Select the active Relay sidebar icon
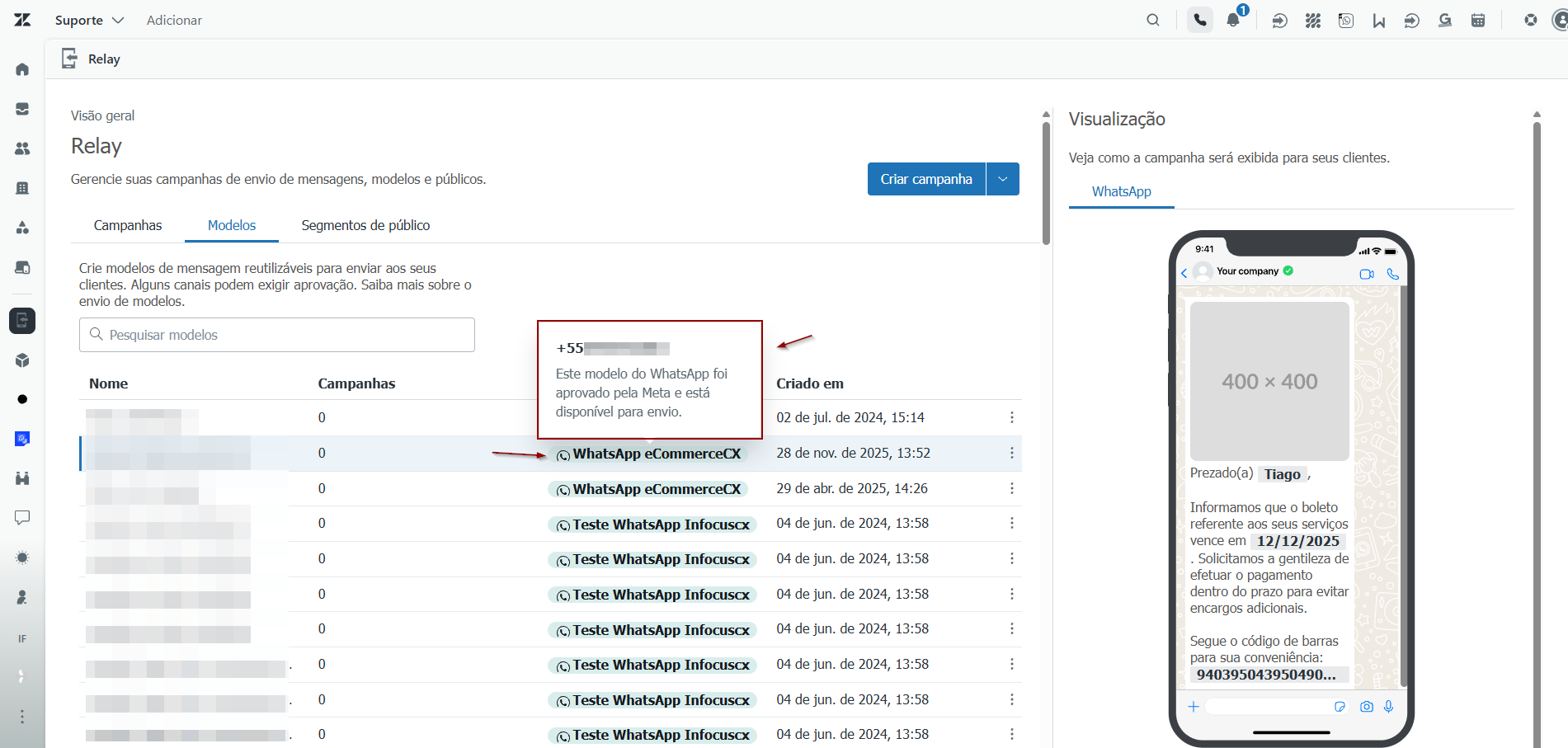This screenshot has height=748, width=1568. tap(22, 320)
